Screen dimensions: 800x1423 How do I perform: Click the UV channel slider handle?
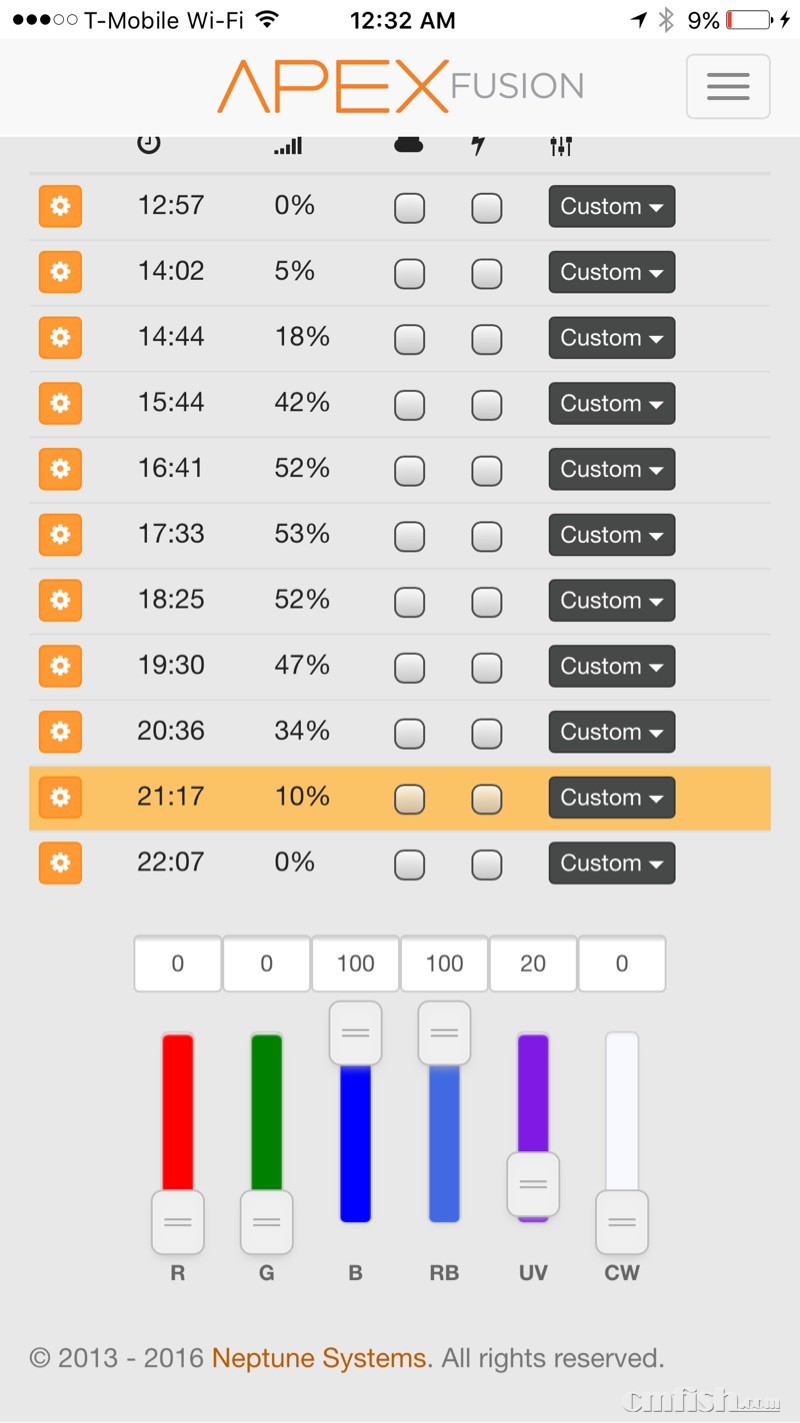point(533,1184)
